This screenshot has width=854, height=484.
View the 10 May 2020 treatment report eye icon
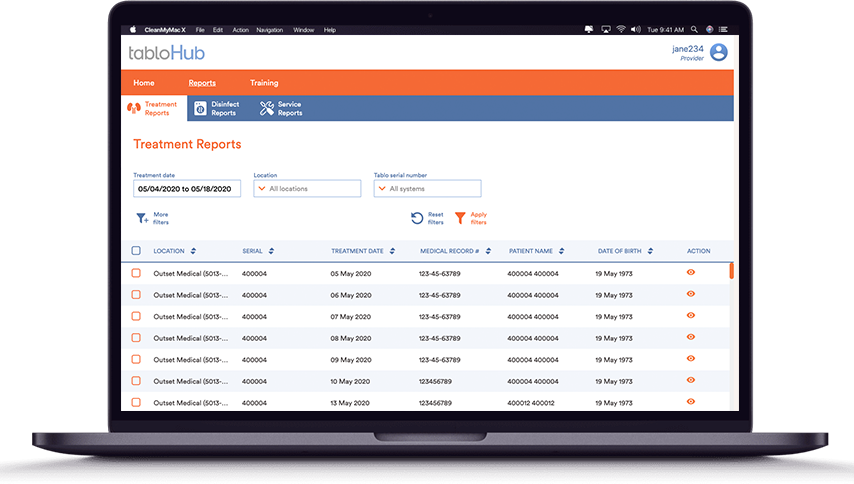coord(691,380)
